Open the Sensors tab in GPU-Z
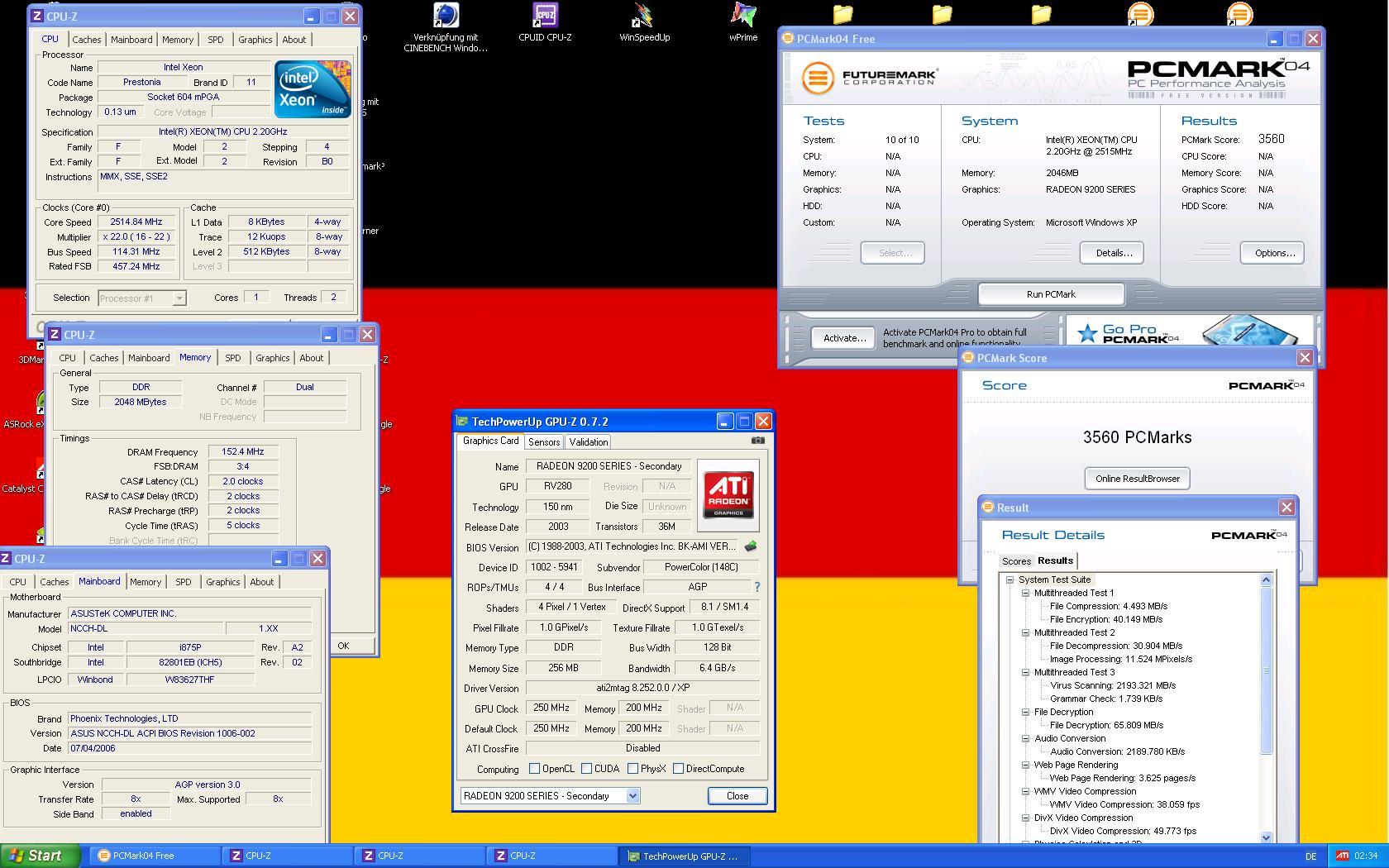This screenshot has height=868, width=1389. (544, 442)
